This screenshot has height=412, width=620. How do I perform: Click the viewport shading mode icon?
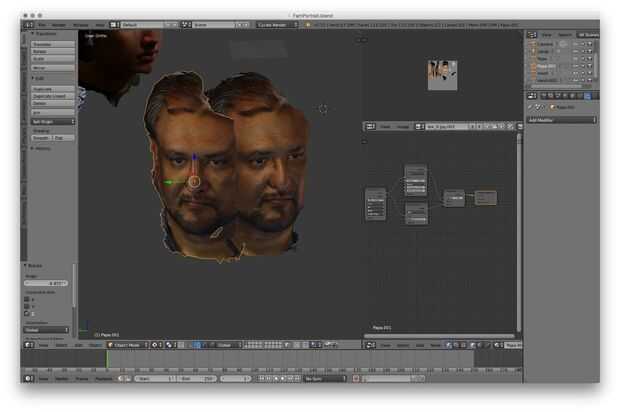(156, 345)
